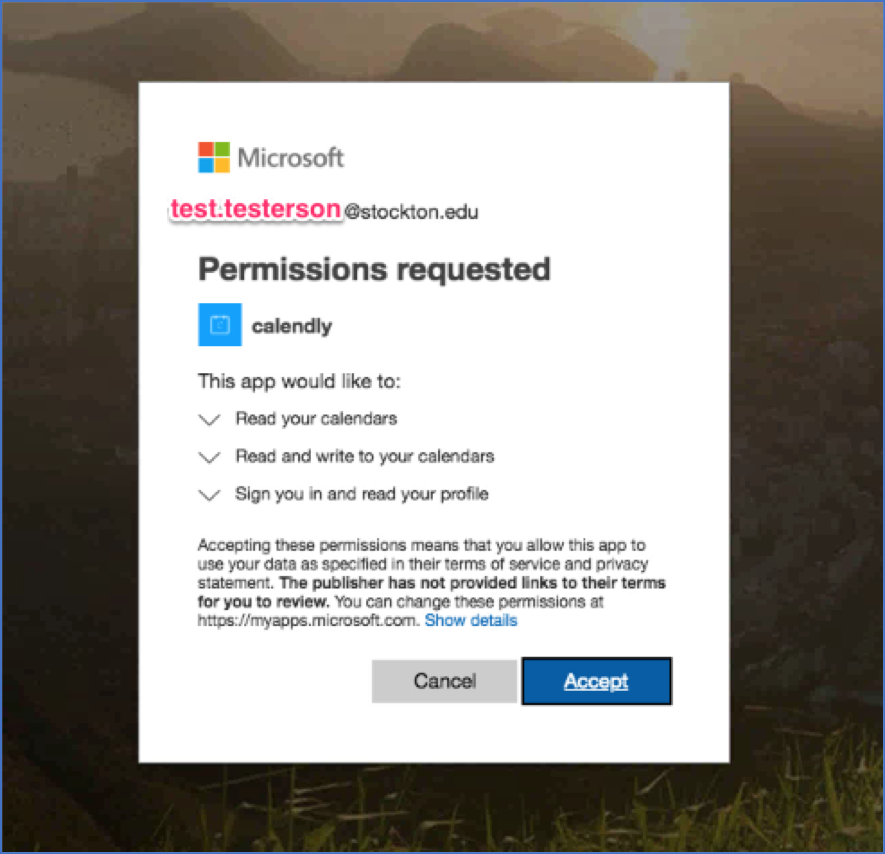885x854 pixels.
Task: Click the This app would like to text
Action: click(x=299, y=381)
